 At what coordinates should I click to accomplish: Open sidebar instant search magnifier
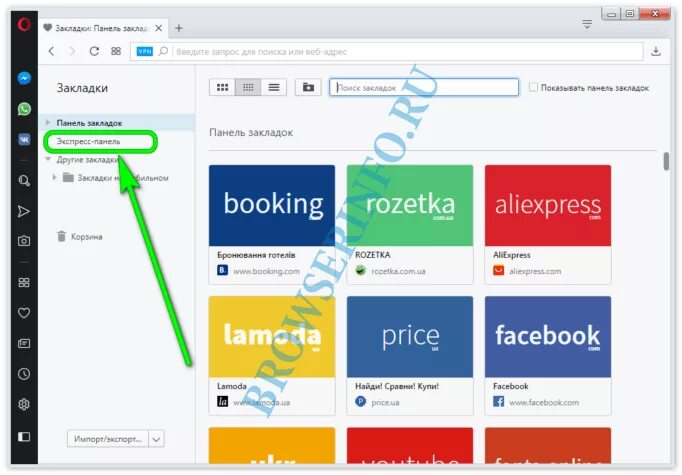click(x=24, y=181)
